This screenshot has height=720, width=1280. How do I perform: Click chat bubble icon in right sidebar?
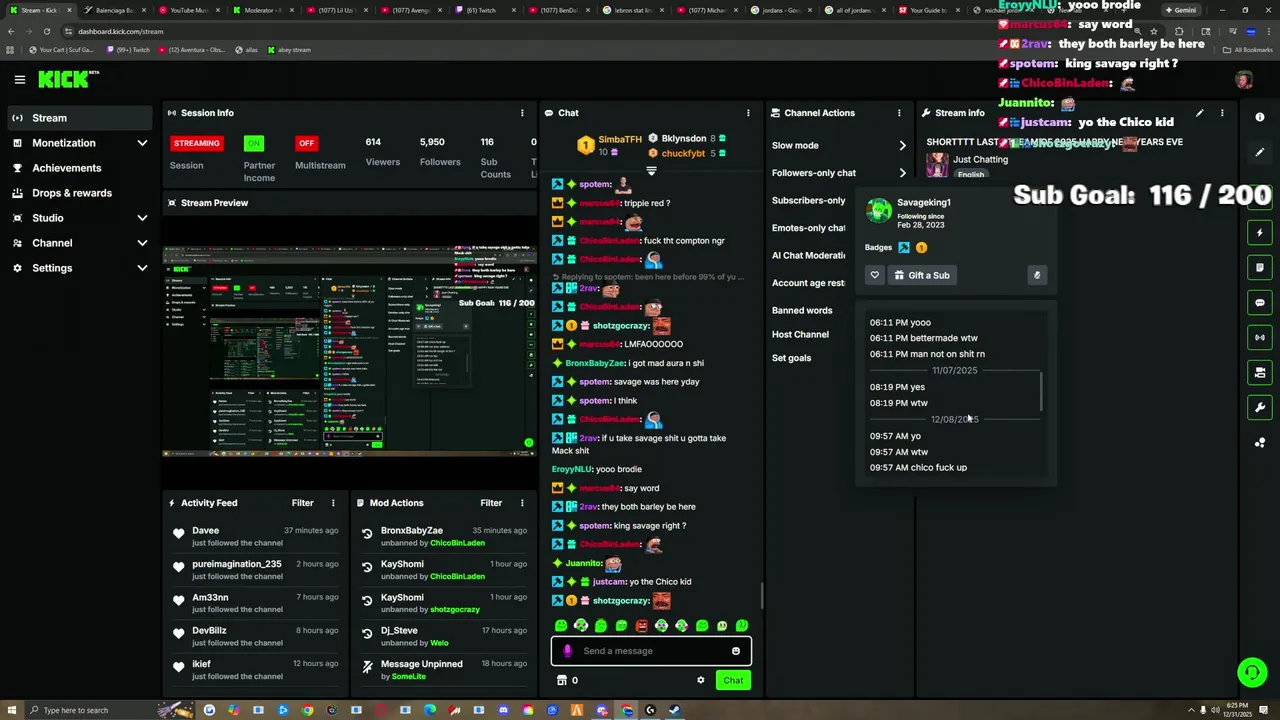tap(1260, 302)
